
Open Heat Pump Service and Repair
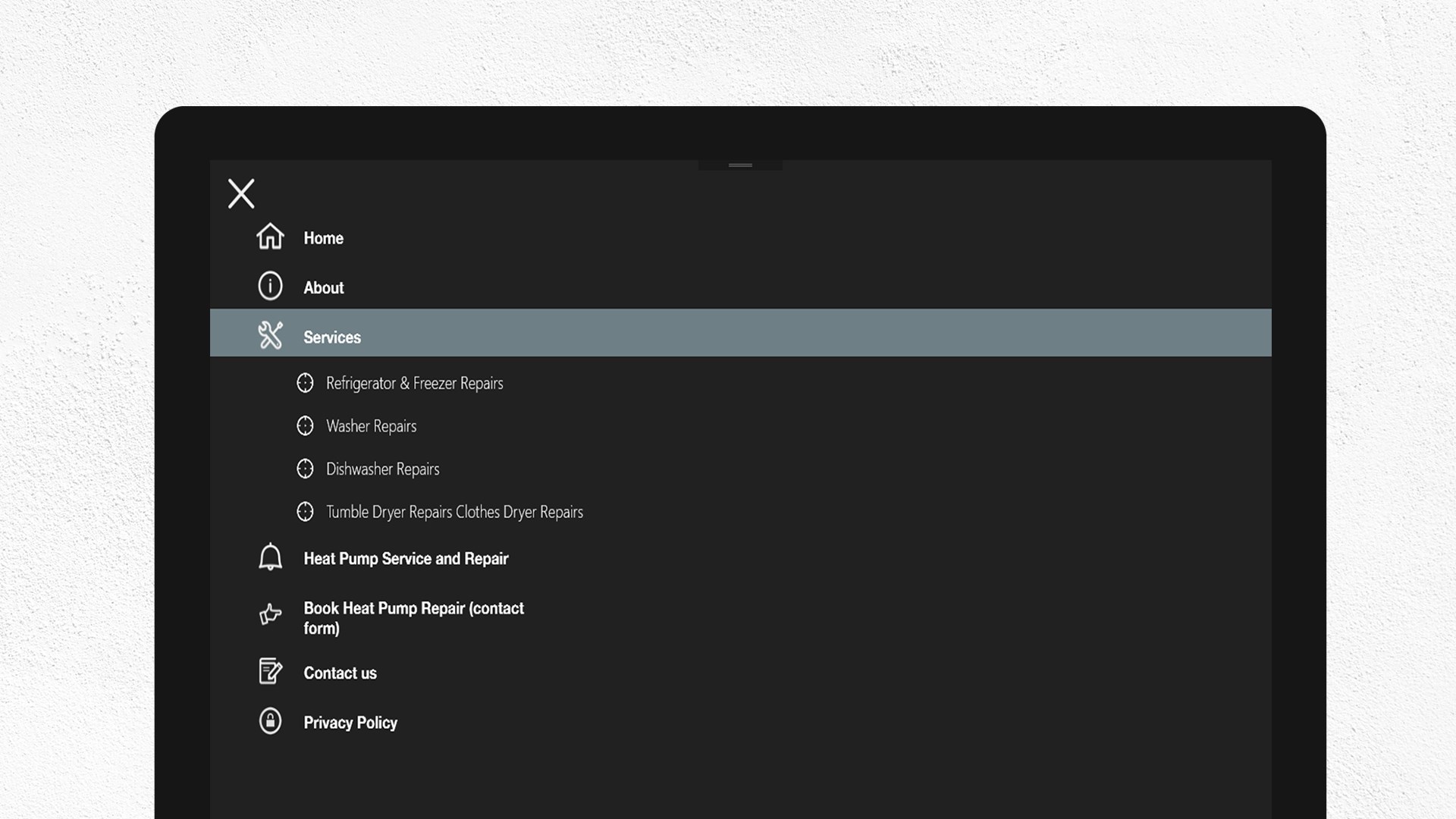pos(406,559)
